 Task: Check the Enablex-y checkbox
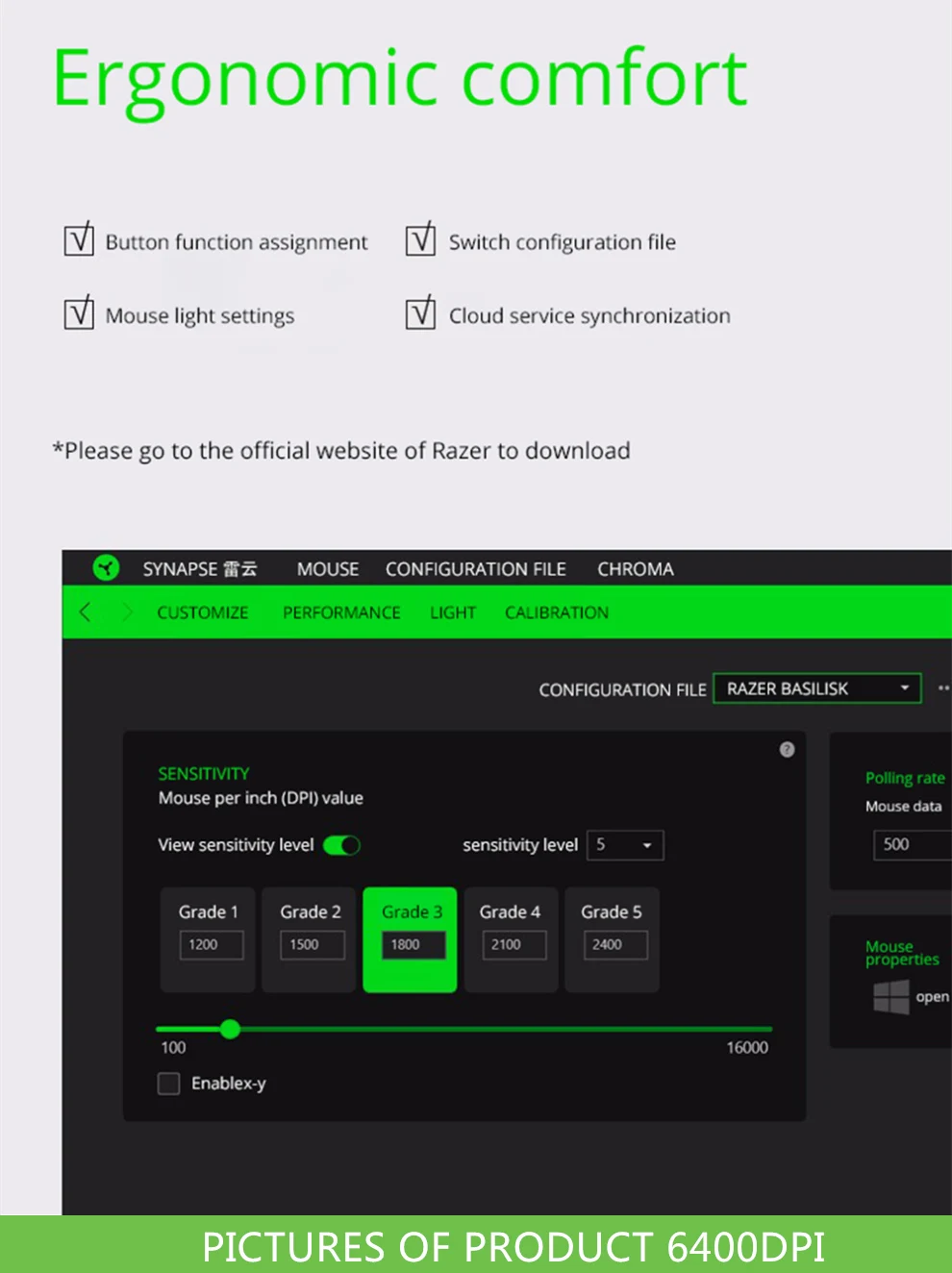(169, 1084)
